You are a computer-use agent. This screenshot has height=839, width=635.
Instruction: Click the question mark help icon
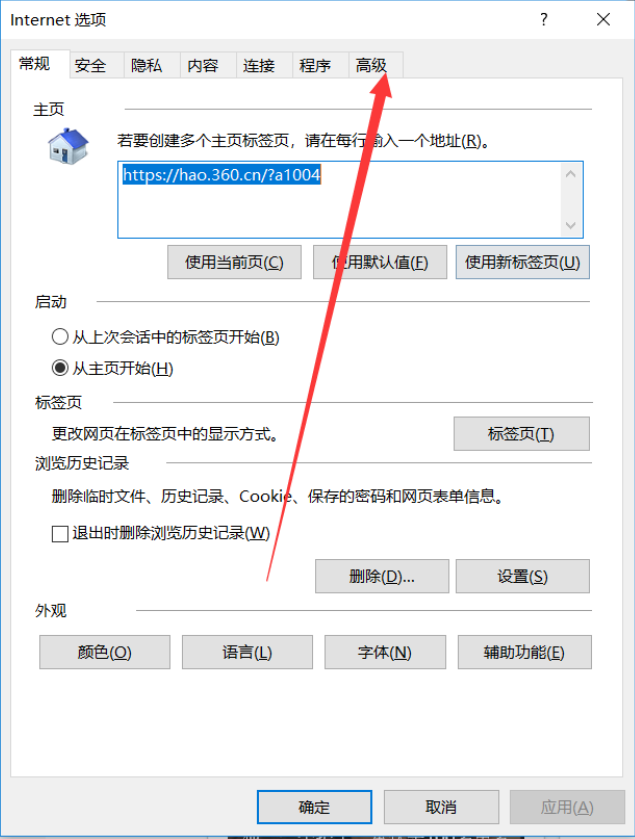tap(544, 20)
